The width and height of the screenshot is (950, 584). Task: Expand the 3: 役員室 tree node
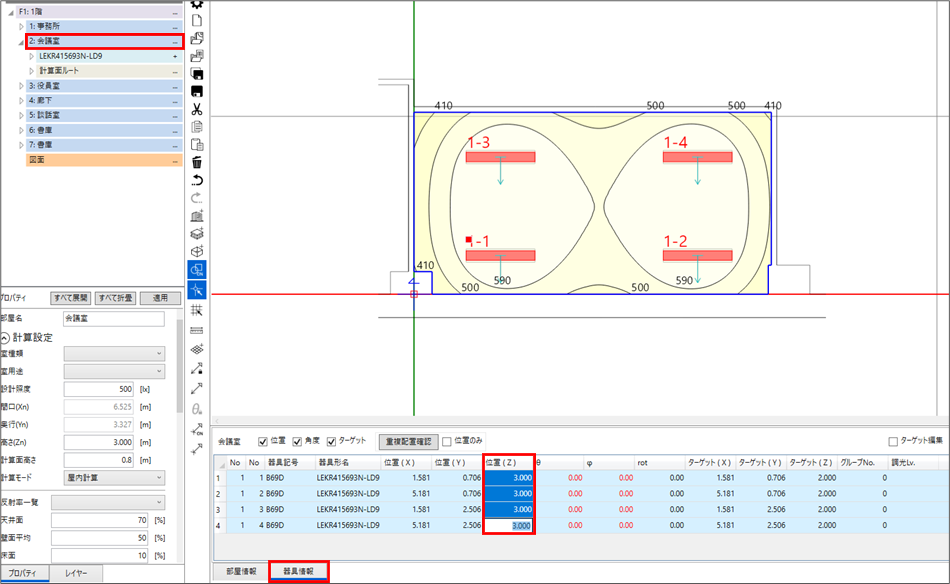[21, 86]
